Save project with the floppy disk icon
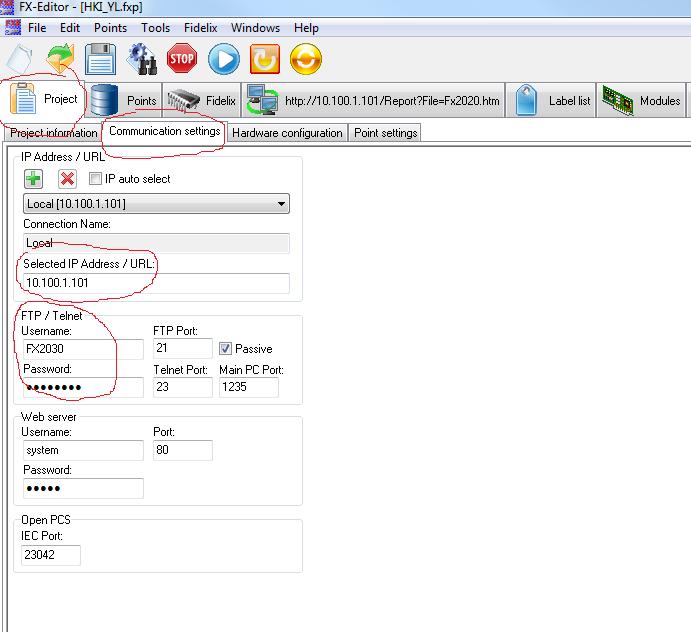 click(x=100, y=59)
